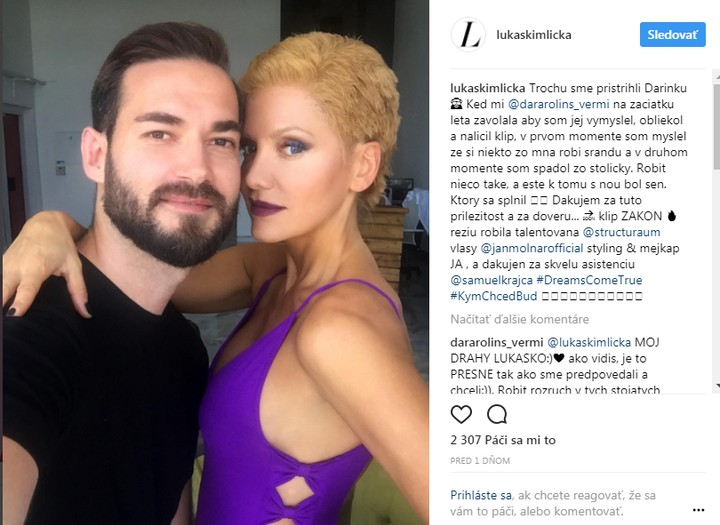Load more comments via Načítať ďalšie komentáre
Image resolution: width=720 pixels, height=525 pixels.
519,319
